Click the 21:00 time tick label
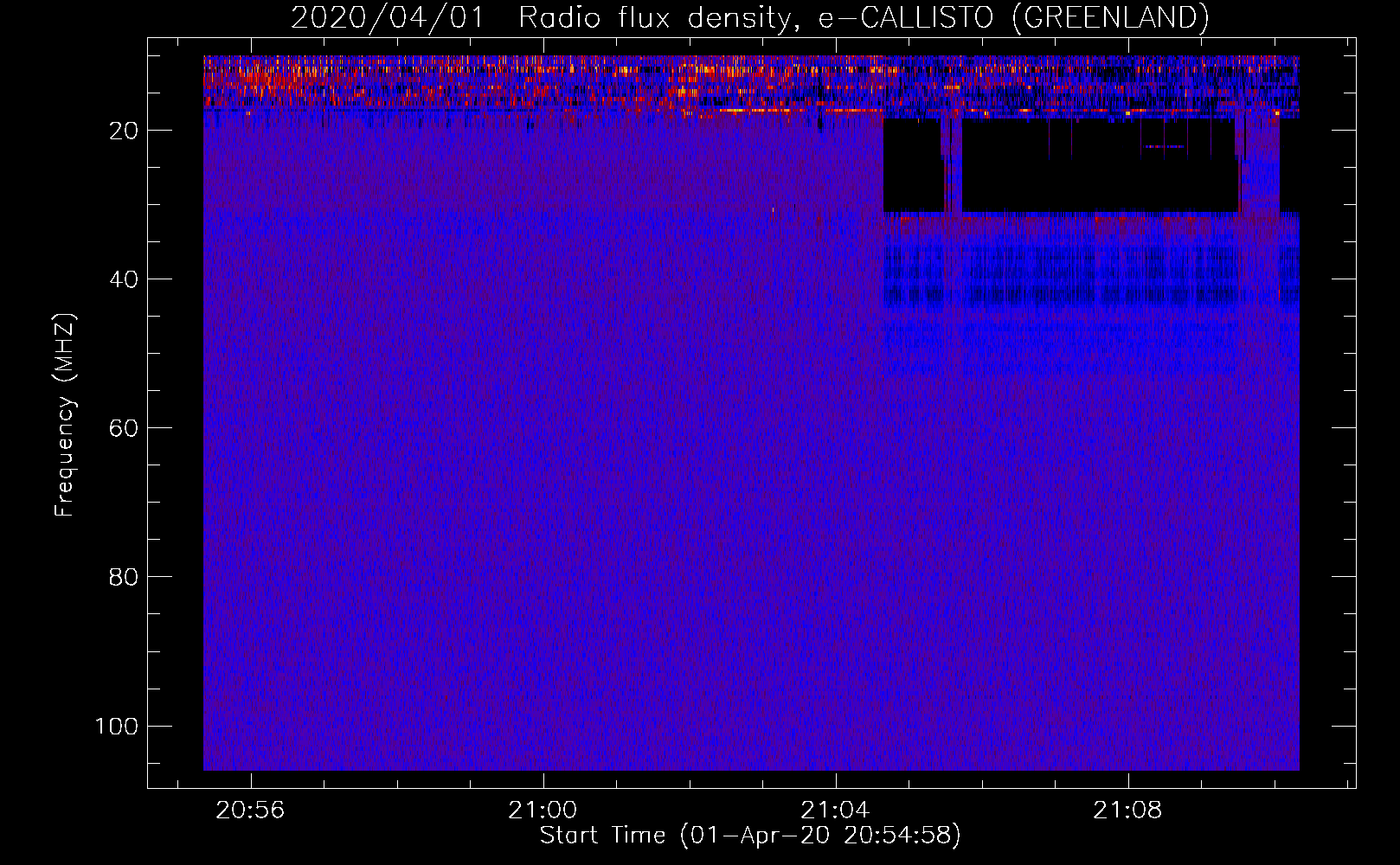 pos(543,811)
